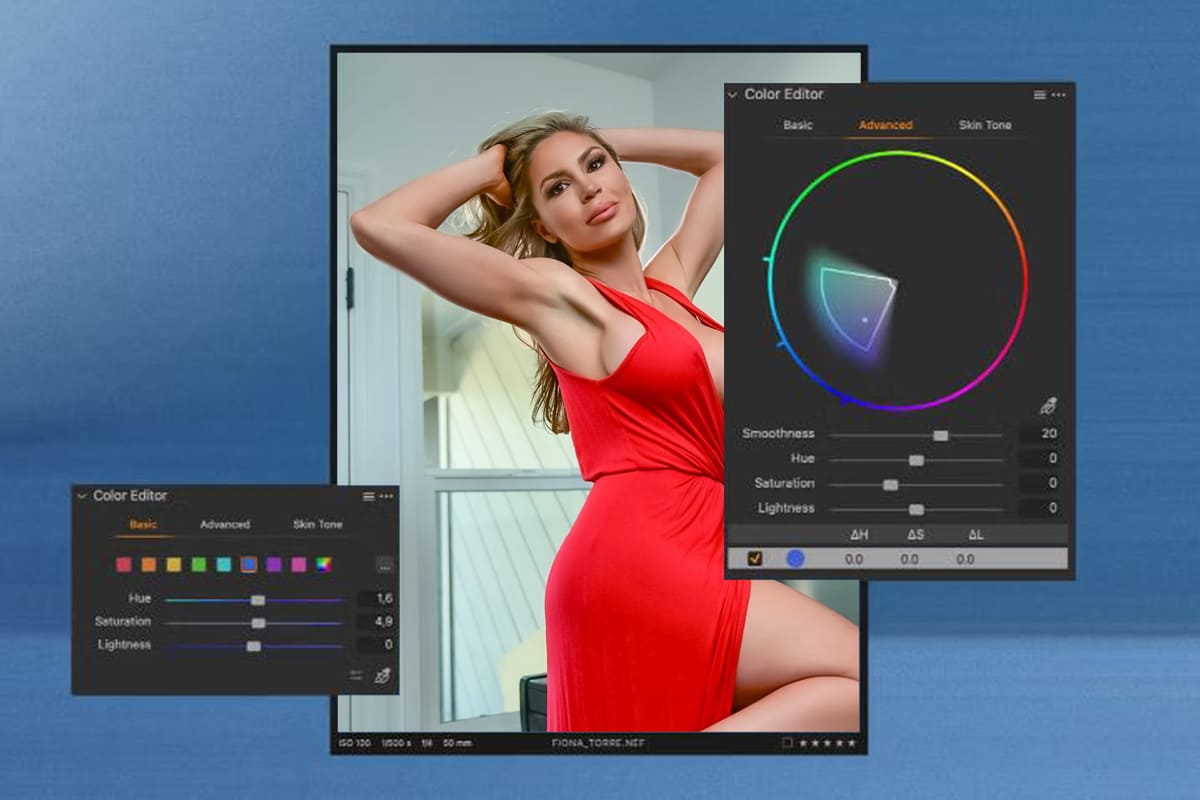Switch to Skin Tone tab in upper panel
1200x800 pixels.
(985, 125)
